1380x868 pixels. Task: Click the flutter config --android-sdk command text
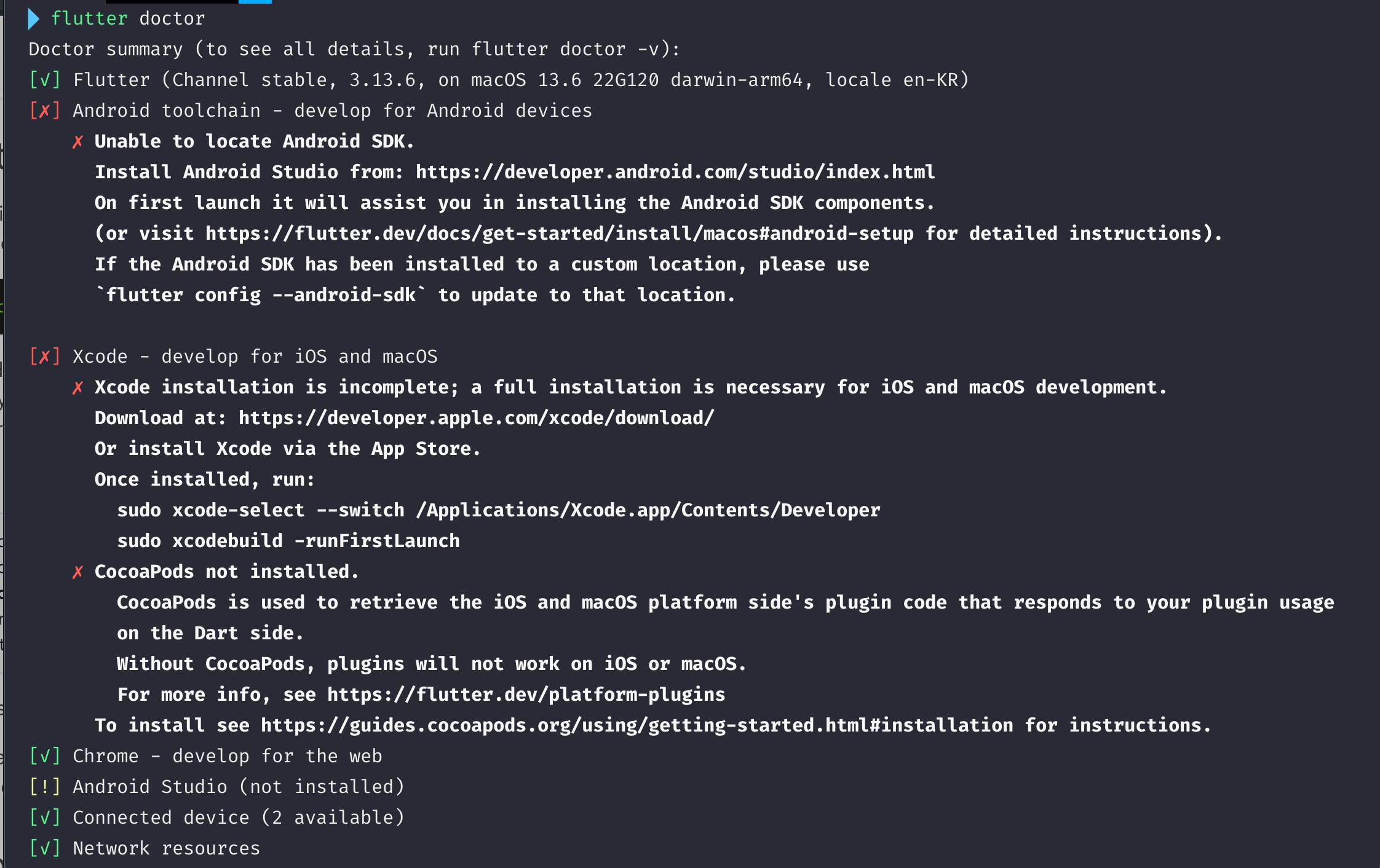point(261,295)
